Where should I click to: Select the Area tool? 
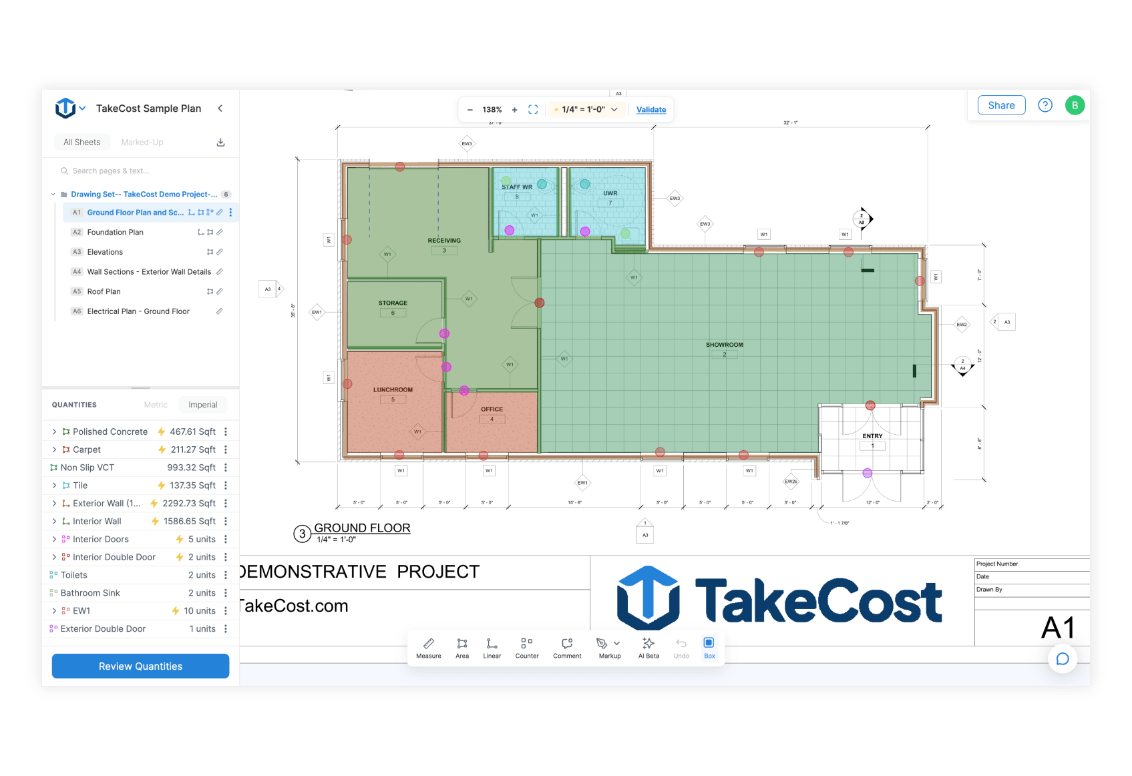click(x=462, y=648)
